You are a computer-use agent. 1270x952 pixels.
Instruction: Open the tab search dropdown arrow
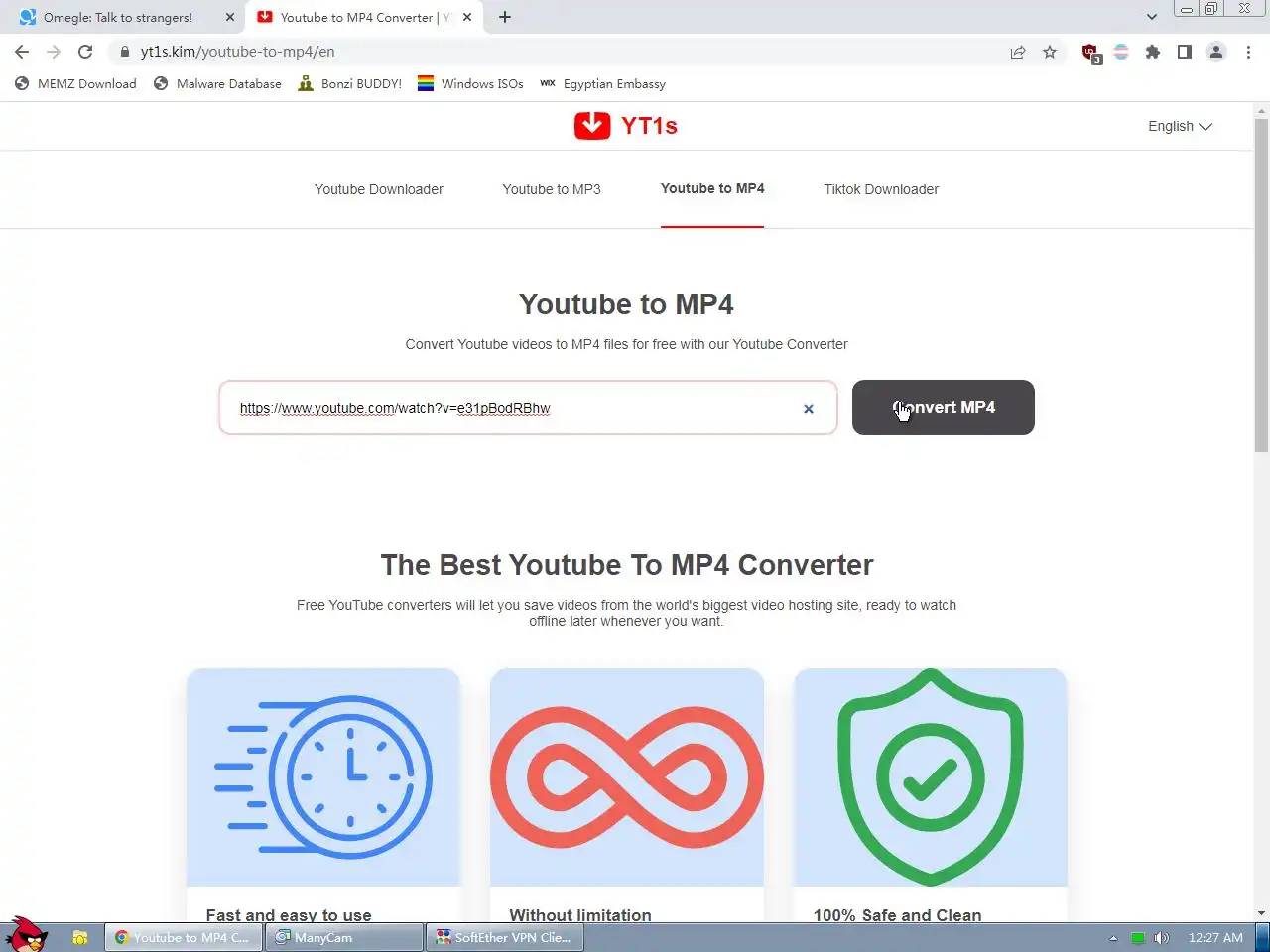click(x=1151, y=17)
